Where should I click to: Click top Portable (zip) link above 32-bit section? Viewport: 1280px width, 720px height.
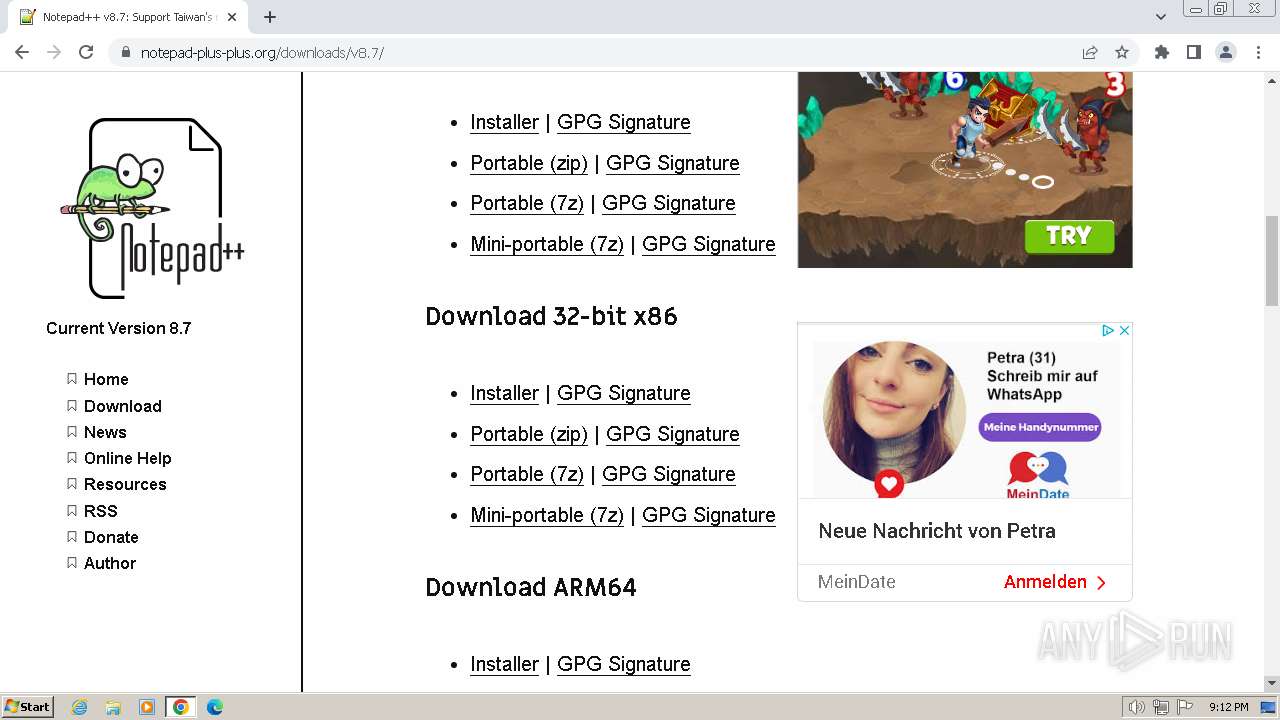point(529,163)
